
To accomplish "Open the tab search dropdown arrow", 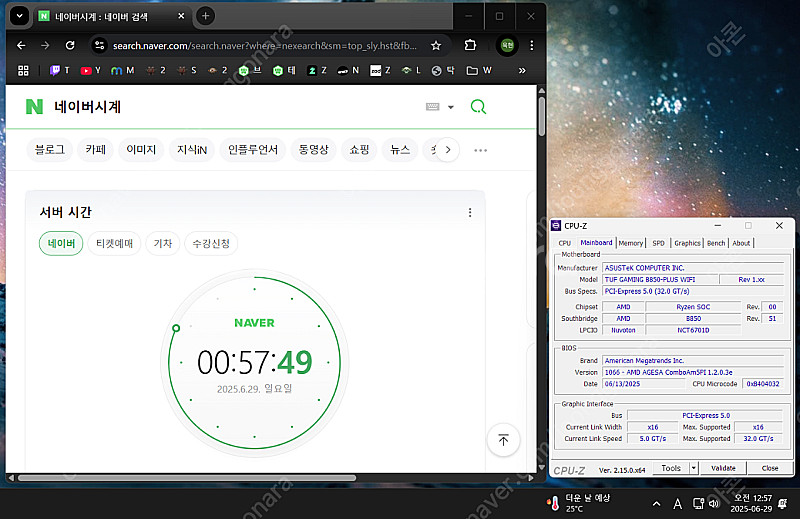I will (x=19, y=16).
